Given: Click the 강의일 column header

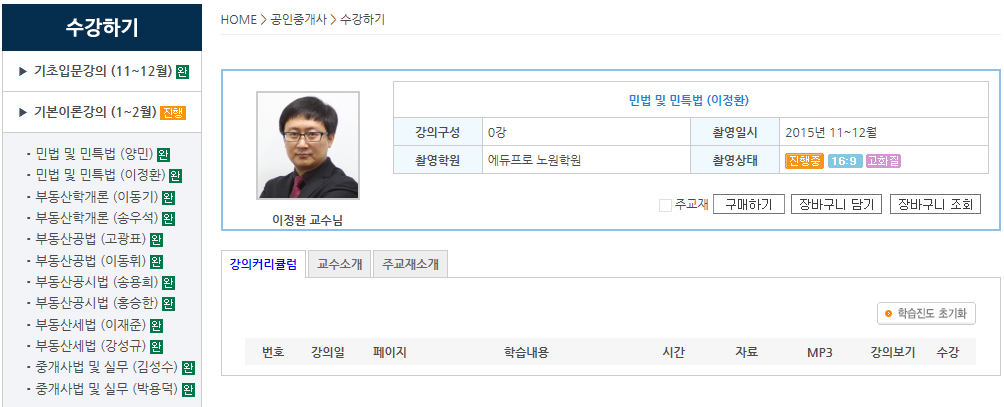Looking at the screenshot, I should pyautogui.click(x=327, y=352).
